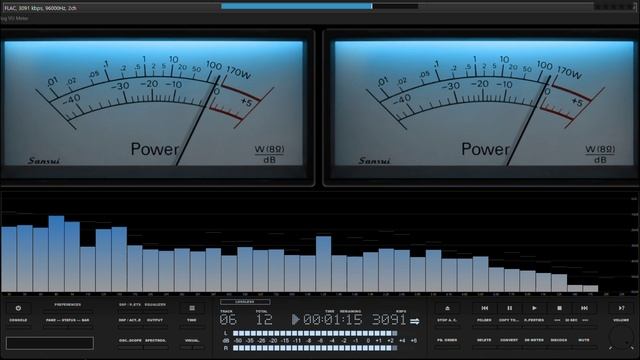Open the OUTPUT settings button
This screenshot has width=640, height=360.
155,320
